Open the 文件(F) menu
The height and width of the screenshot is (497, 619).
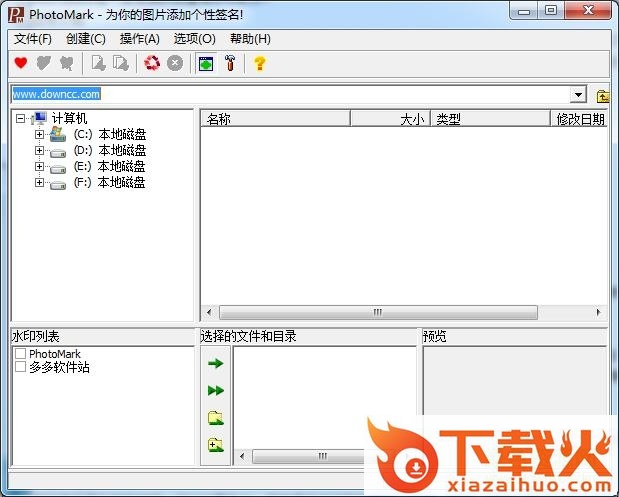(33, 39)
